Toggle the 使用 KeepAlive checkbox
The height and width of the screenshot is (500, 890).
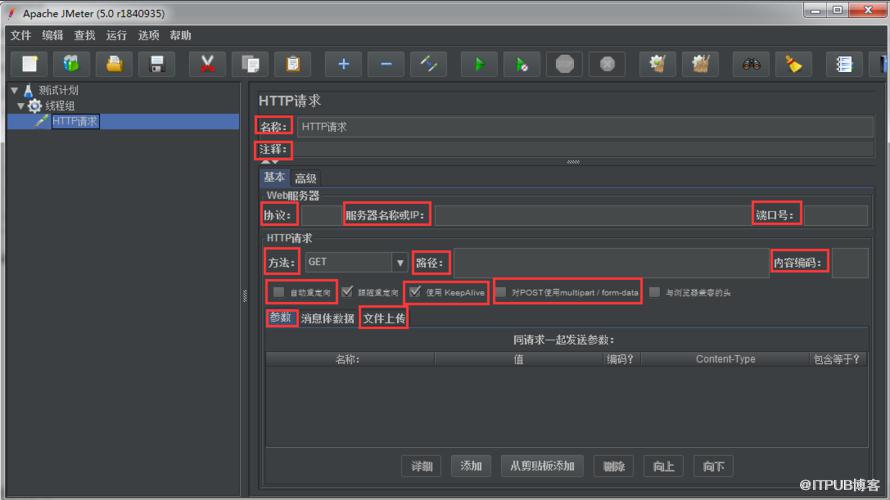pos(415,292)
